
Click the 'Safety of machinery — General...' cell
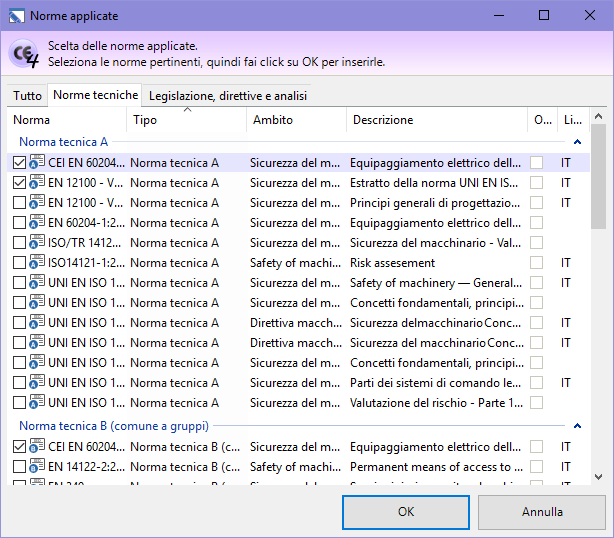436,283
